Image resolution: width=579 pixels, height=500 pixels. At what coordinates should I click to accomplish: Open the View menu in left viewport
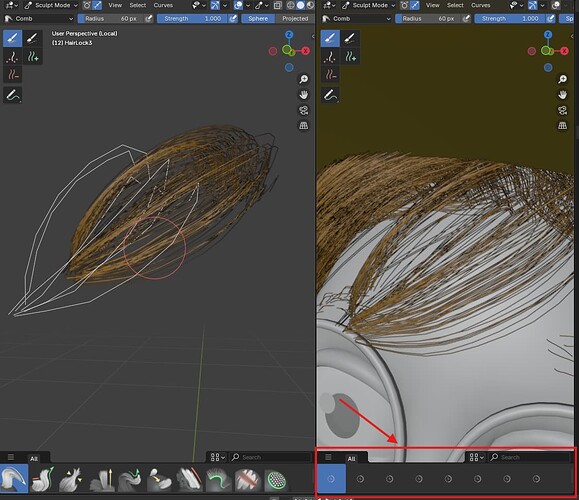pyautogui.click(x=115, y=5)
